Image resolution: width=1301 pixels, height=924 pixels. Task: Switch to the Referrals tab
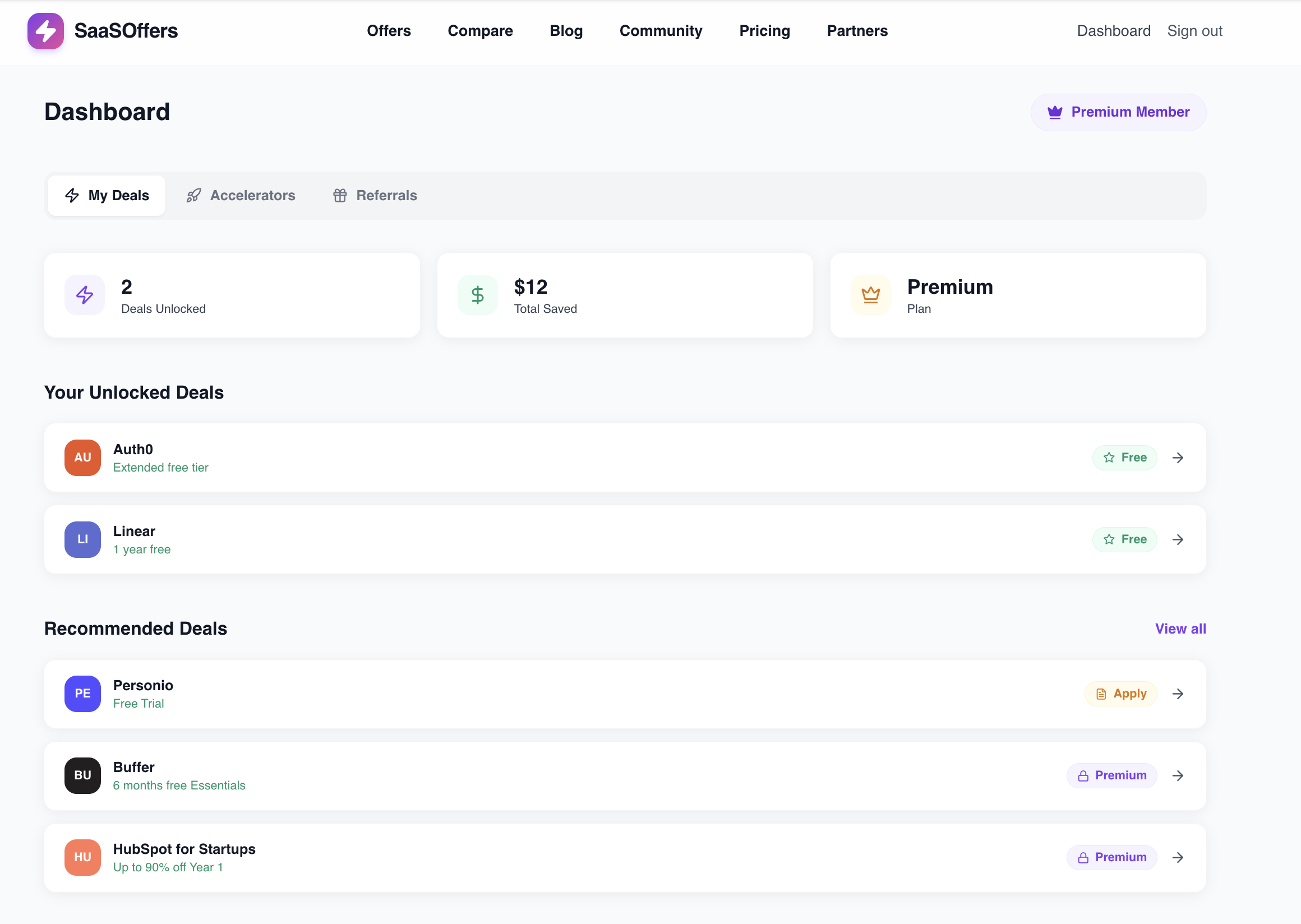coord(375,196)
